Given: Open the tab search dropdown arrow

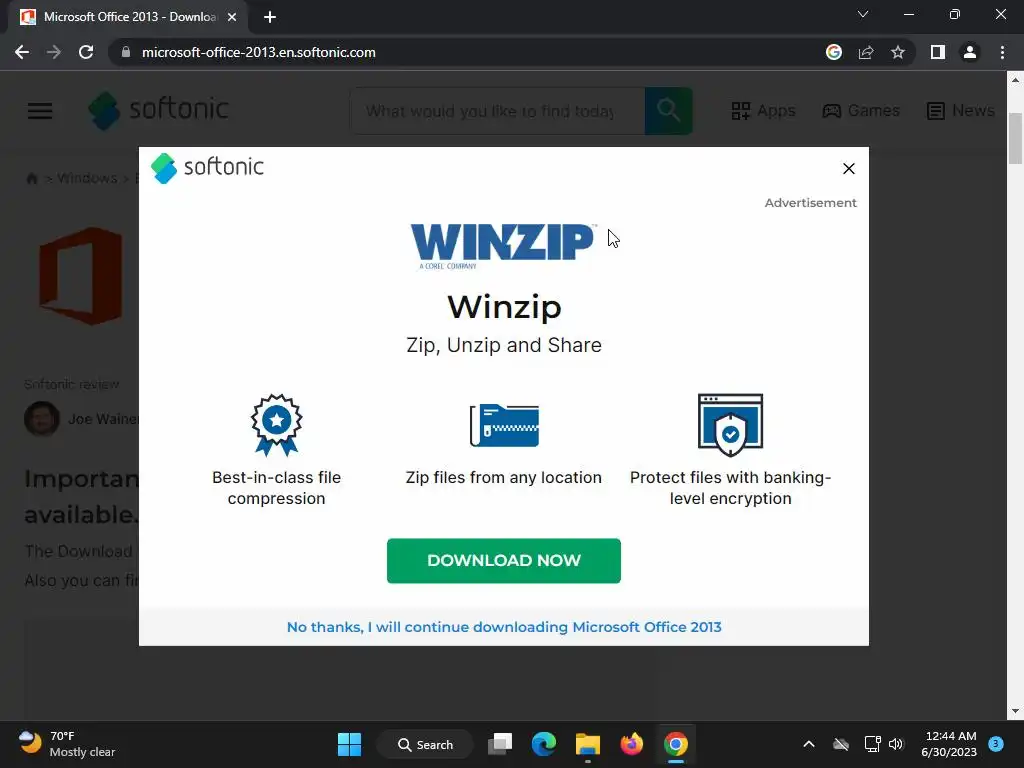Looking at the screenshot, I should [x=863, y=14].
